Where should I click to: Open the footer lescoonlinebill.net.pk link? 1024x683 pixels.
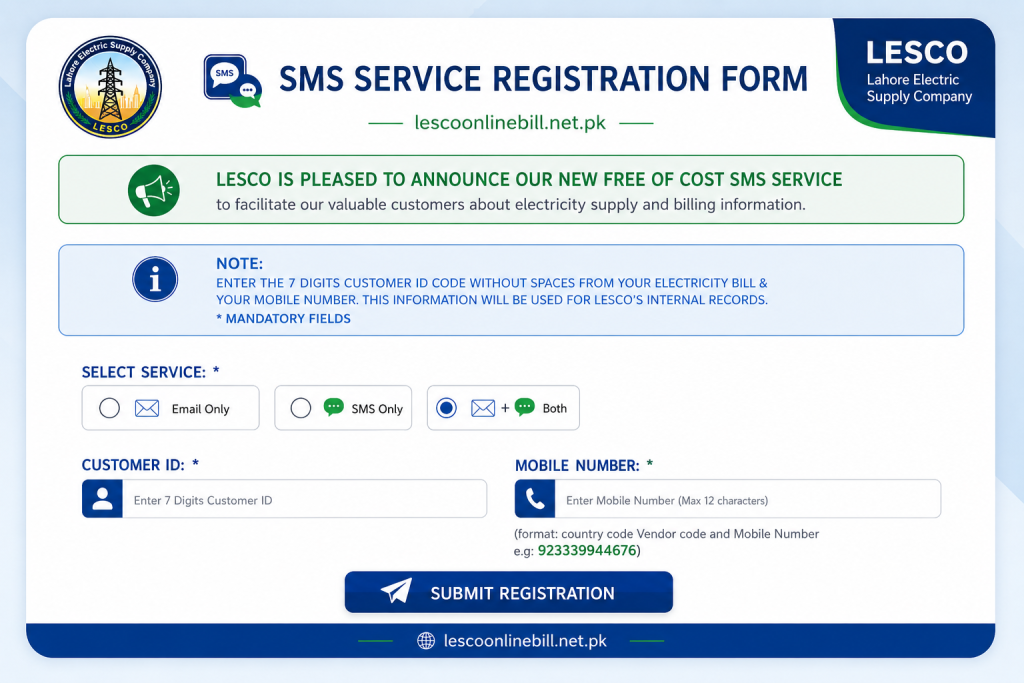pos(525,641)
